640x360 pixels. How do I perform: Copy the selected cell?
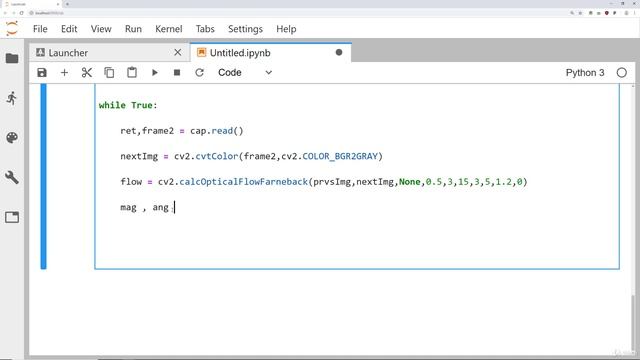(109, 73)
